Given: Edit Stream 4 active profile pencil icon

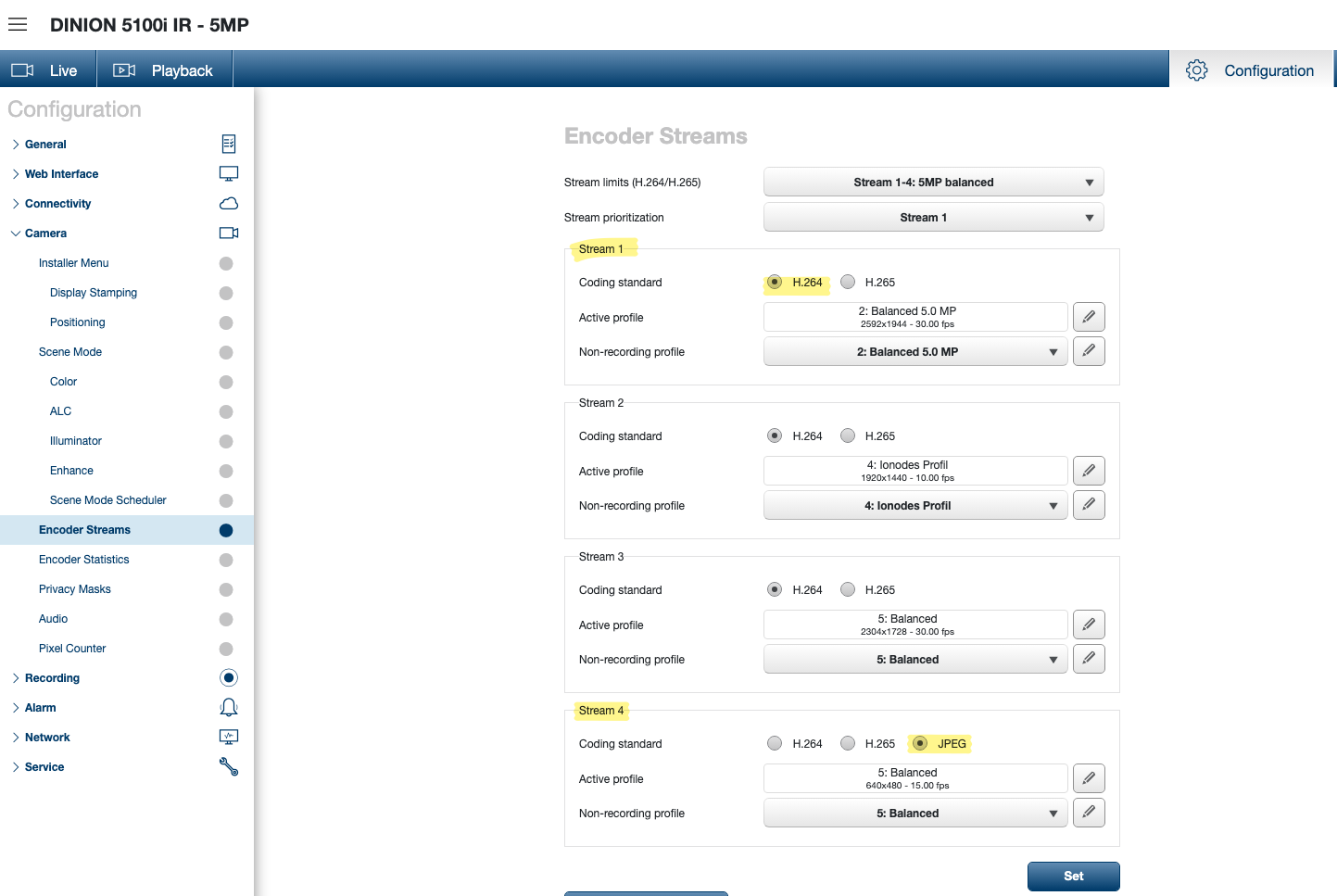Looking at the screenshot, I should 1088,778.
